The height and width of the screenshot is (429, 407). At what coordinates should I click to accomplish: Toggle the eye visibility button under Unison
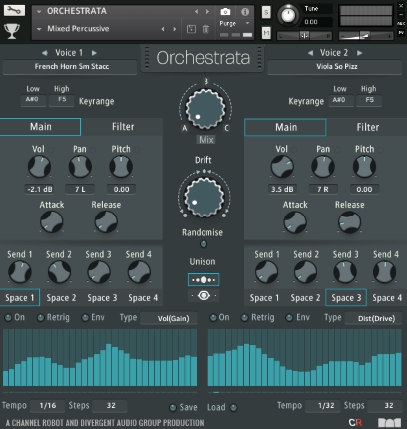point(203,295)
